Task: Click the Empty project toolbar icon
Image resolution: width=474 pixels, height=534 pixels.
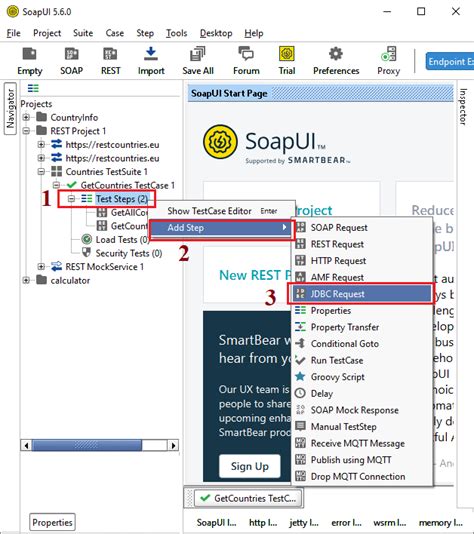Action: click(x=30, y=54)
